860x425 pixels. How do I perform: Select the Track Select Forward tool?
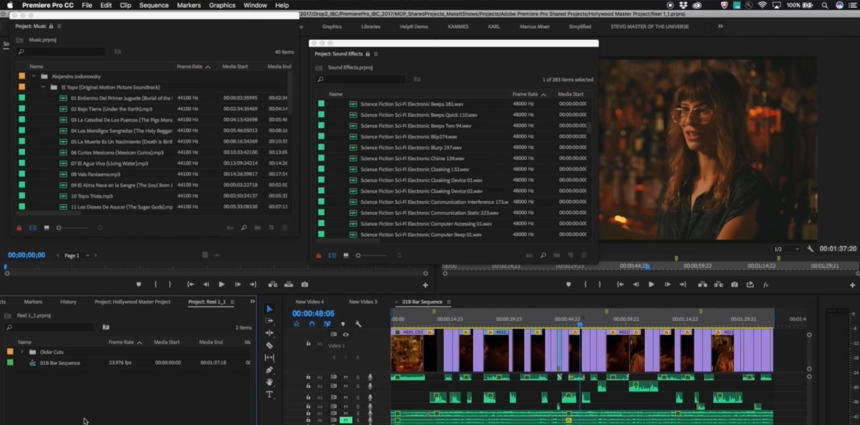pos(269,321)
